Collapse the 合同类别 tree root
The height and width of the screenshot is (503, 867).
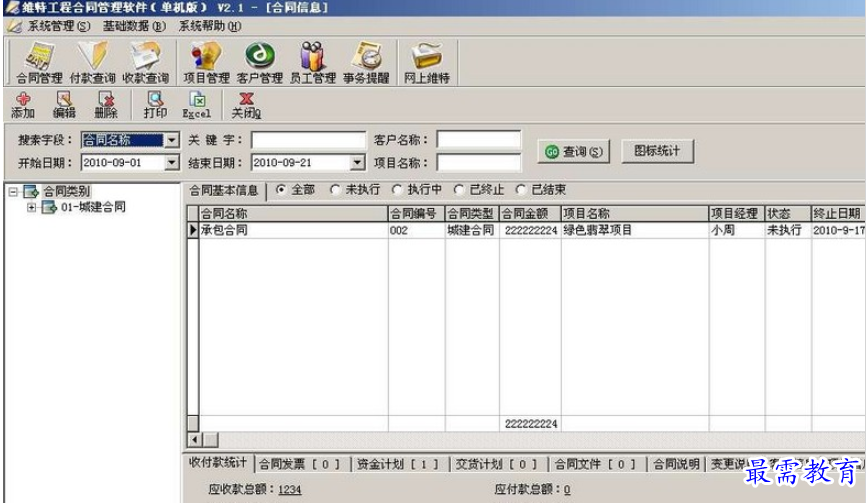tap(13, 192)
